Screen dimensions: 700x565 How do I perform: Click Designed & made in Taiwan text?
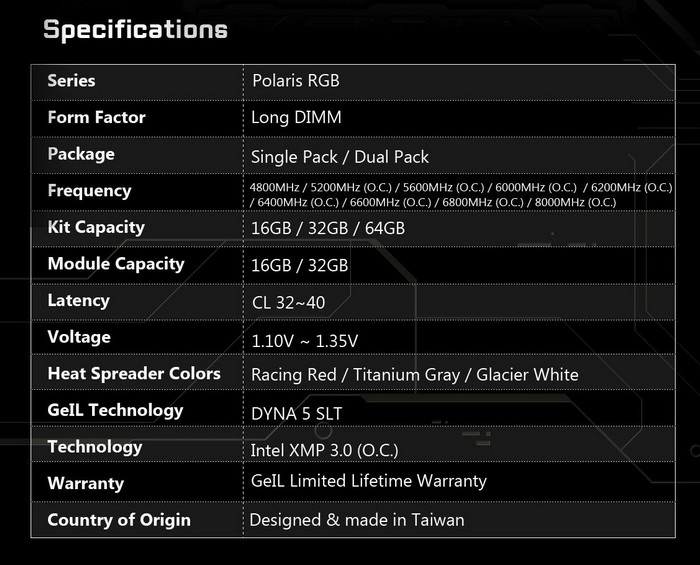point(357,520)
